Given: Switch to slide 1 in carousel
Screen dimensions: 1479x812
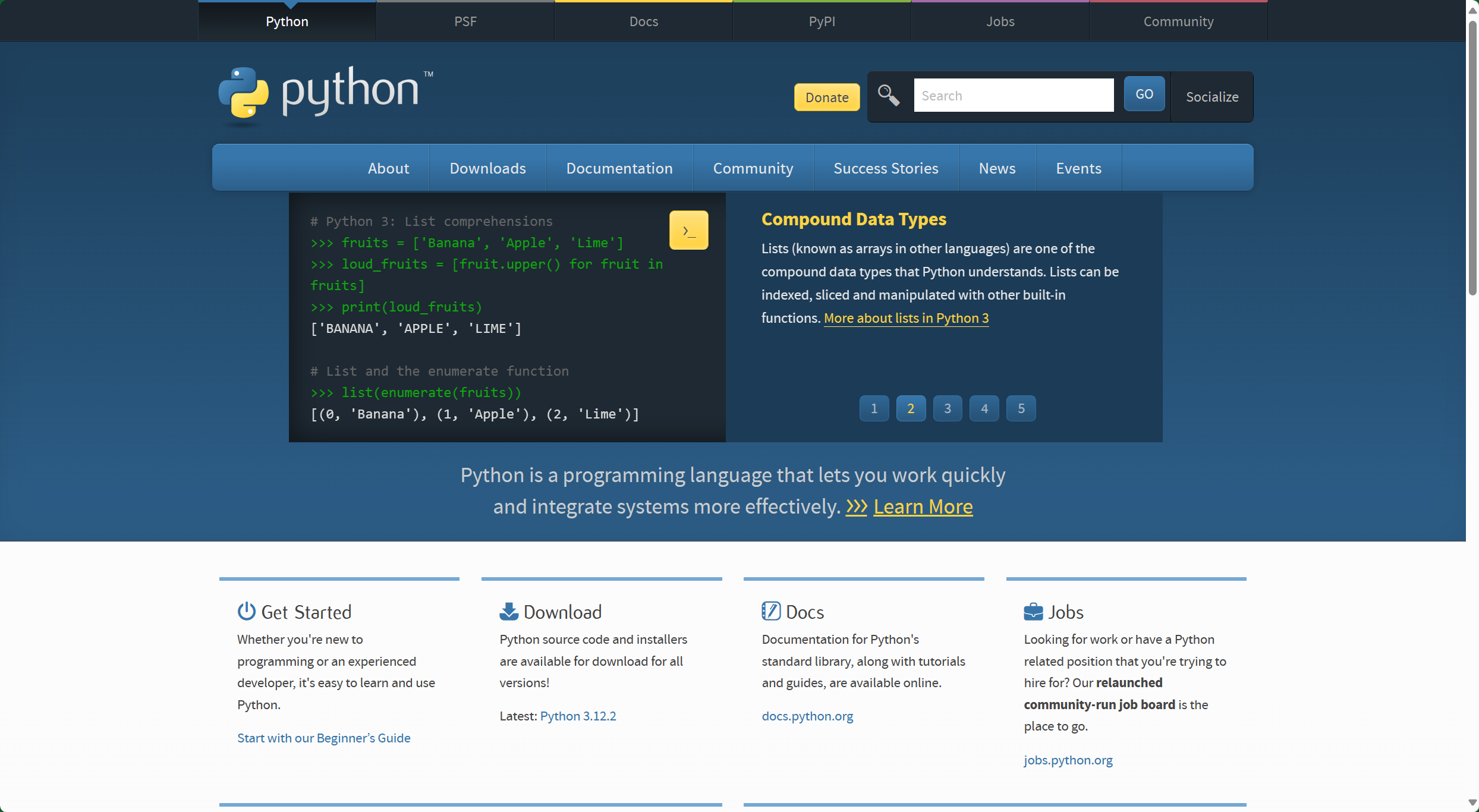Looking at the screenshot, I should [x=874, y=408].
